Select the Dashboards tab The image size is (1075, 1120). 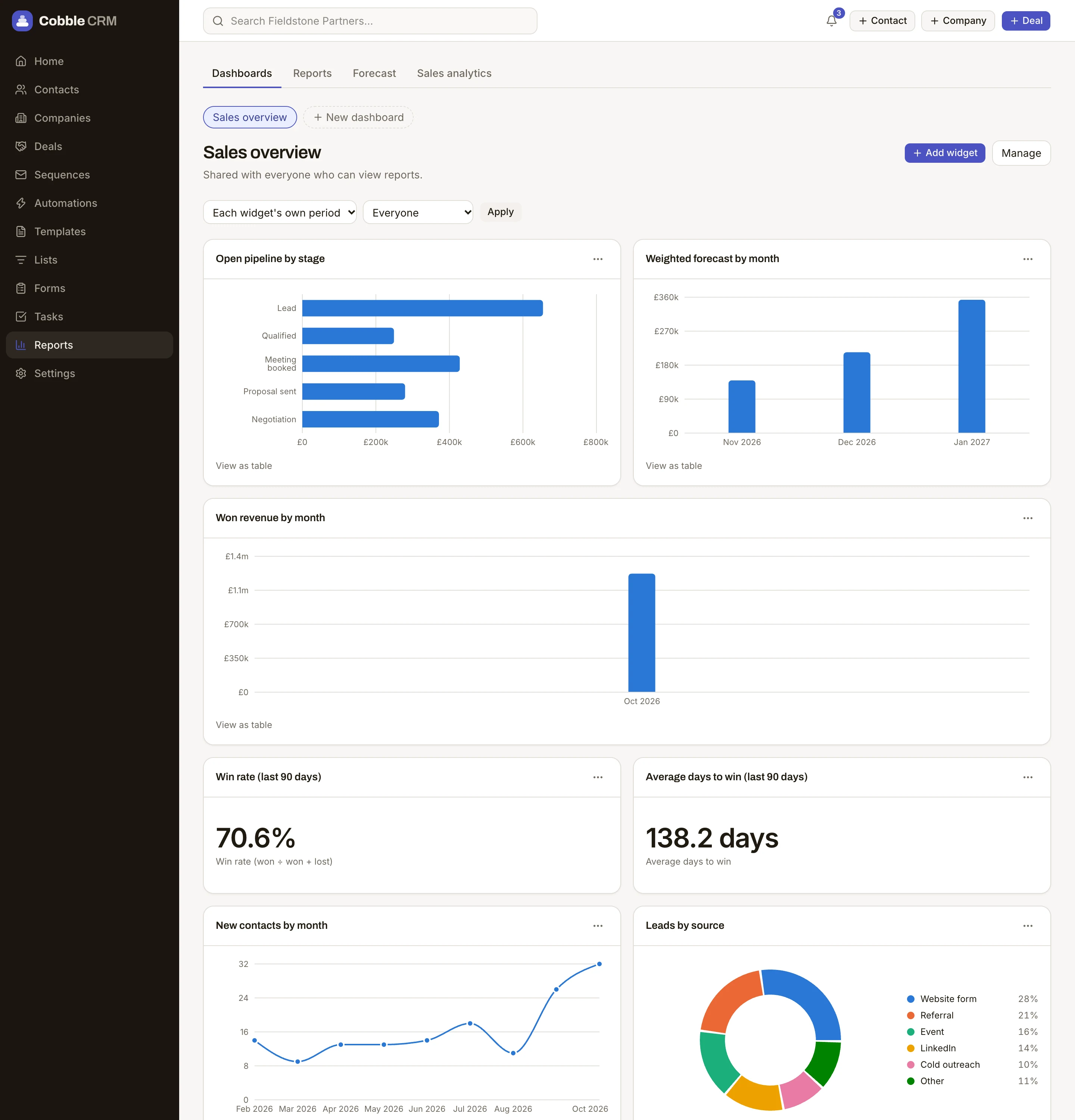point(242,73)
